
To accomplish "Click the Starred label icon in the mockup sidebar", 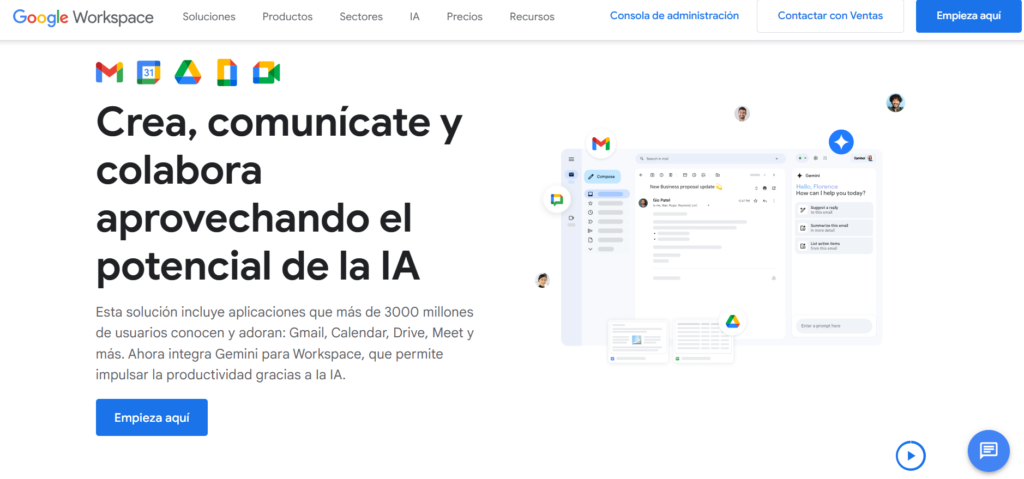I will click(x=590, y=203).
